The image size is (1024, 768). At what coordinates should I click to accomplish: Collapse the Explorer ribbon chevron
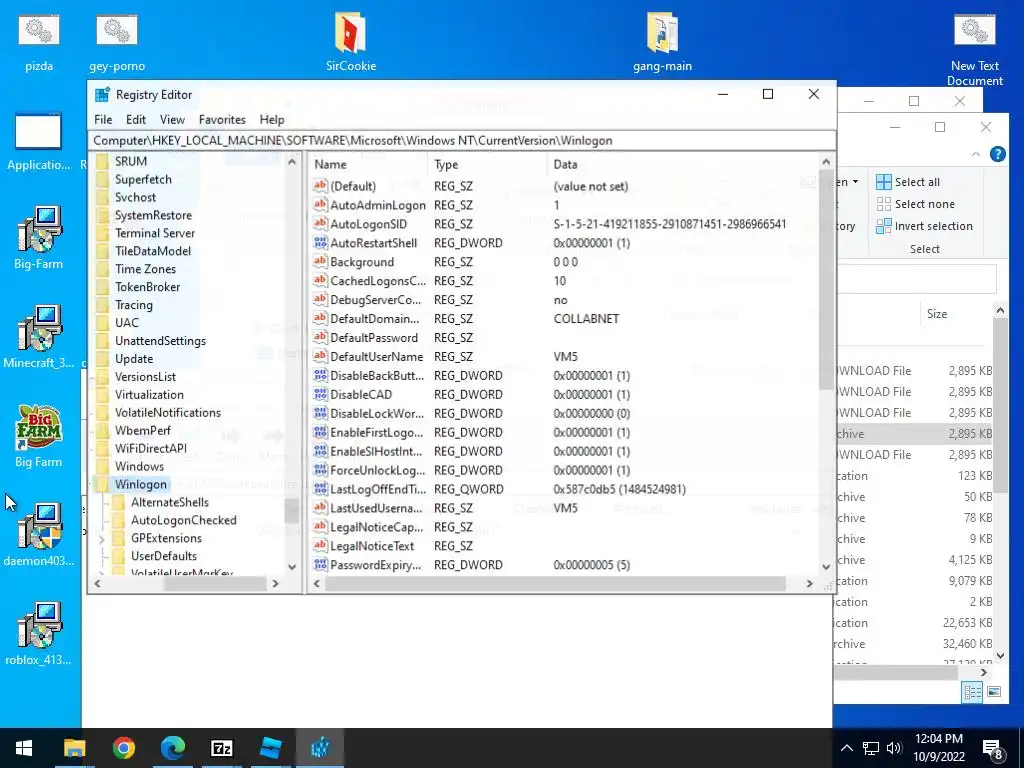(976, 154)
